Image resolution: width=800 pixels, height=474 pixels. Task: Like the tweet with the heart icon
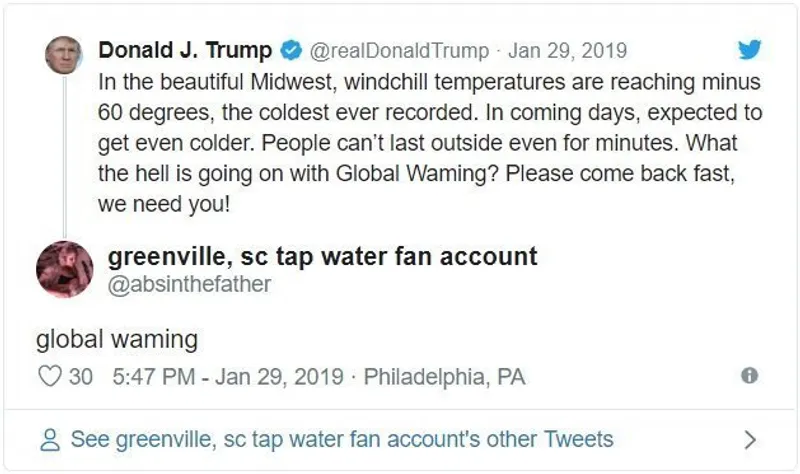[x=49, y=377]
